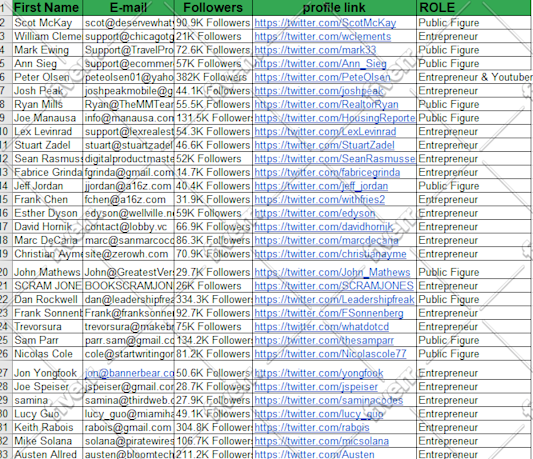Open the davidhornik twitter profile link

tap(324, 227)
